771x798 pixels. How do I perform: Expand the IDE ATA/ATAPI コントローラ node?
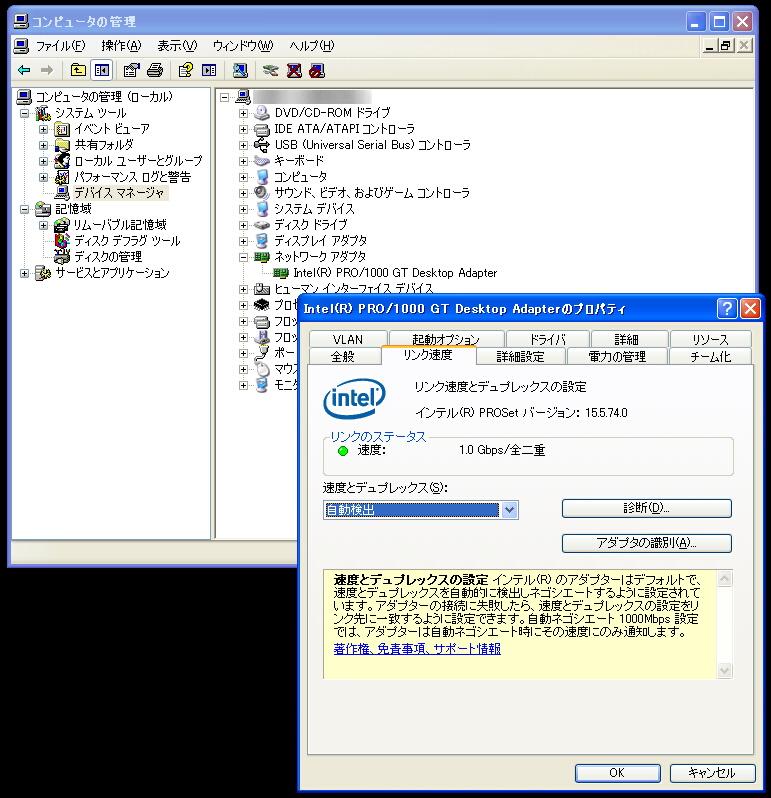[x=243, y=129]
